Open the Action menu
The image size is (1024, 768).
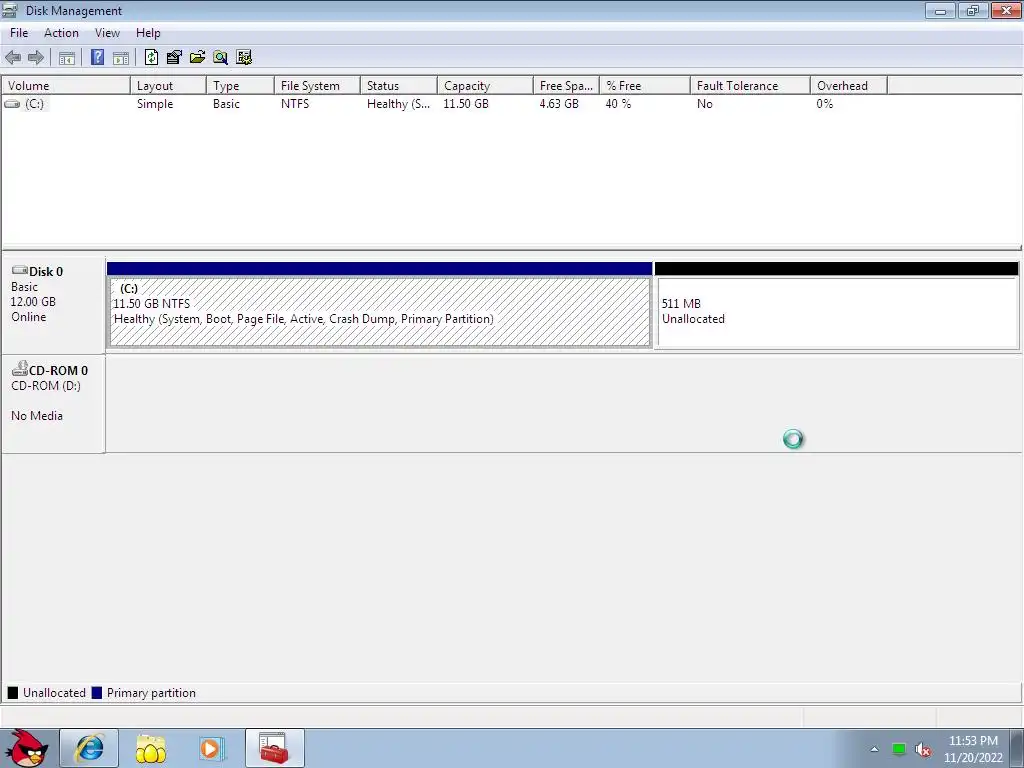click(x=61, y=33)
